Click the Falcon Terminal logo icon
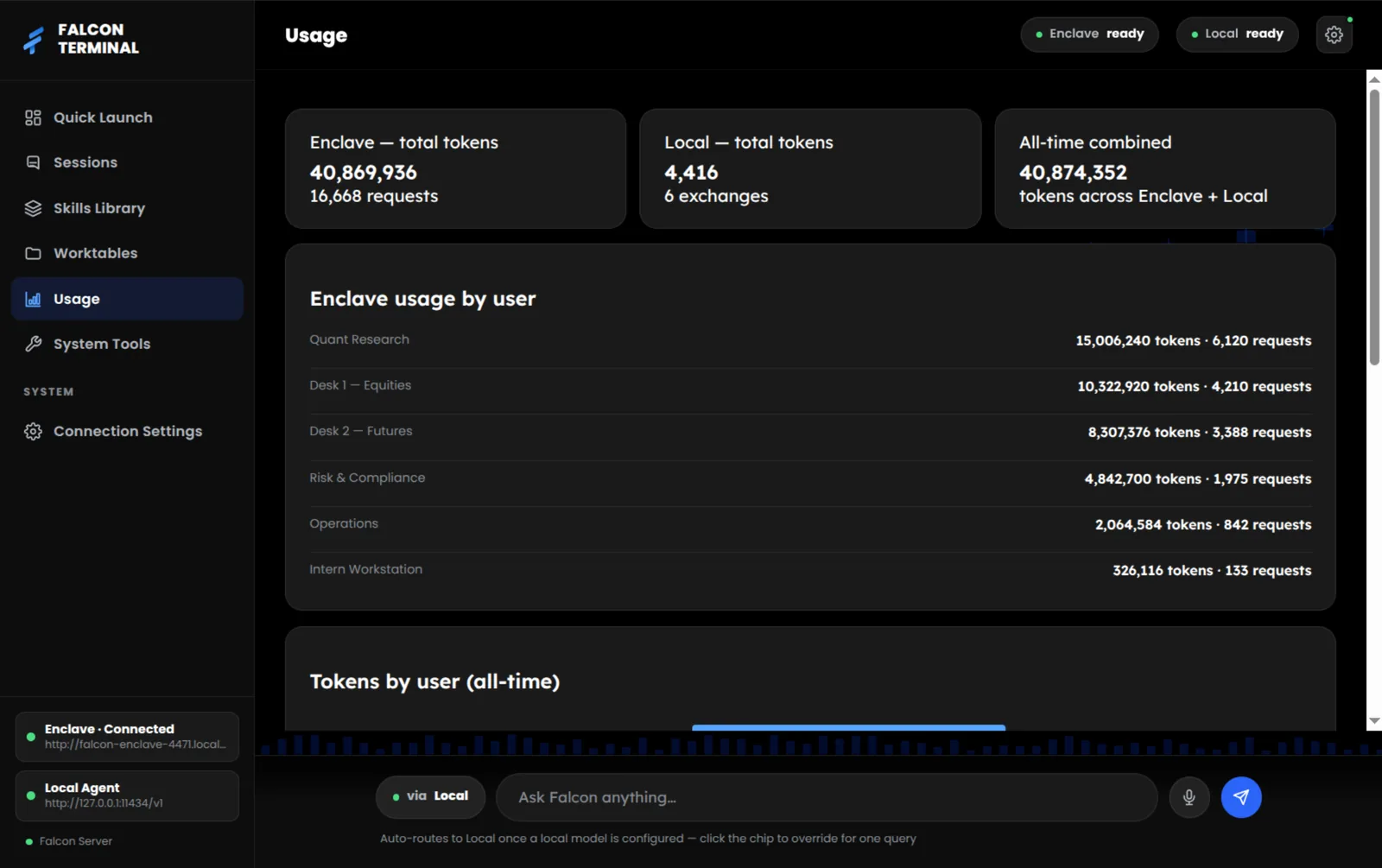The image size is (1382, 868). point(33,40)
